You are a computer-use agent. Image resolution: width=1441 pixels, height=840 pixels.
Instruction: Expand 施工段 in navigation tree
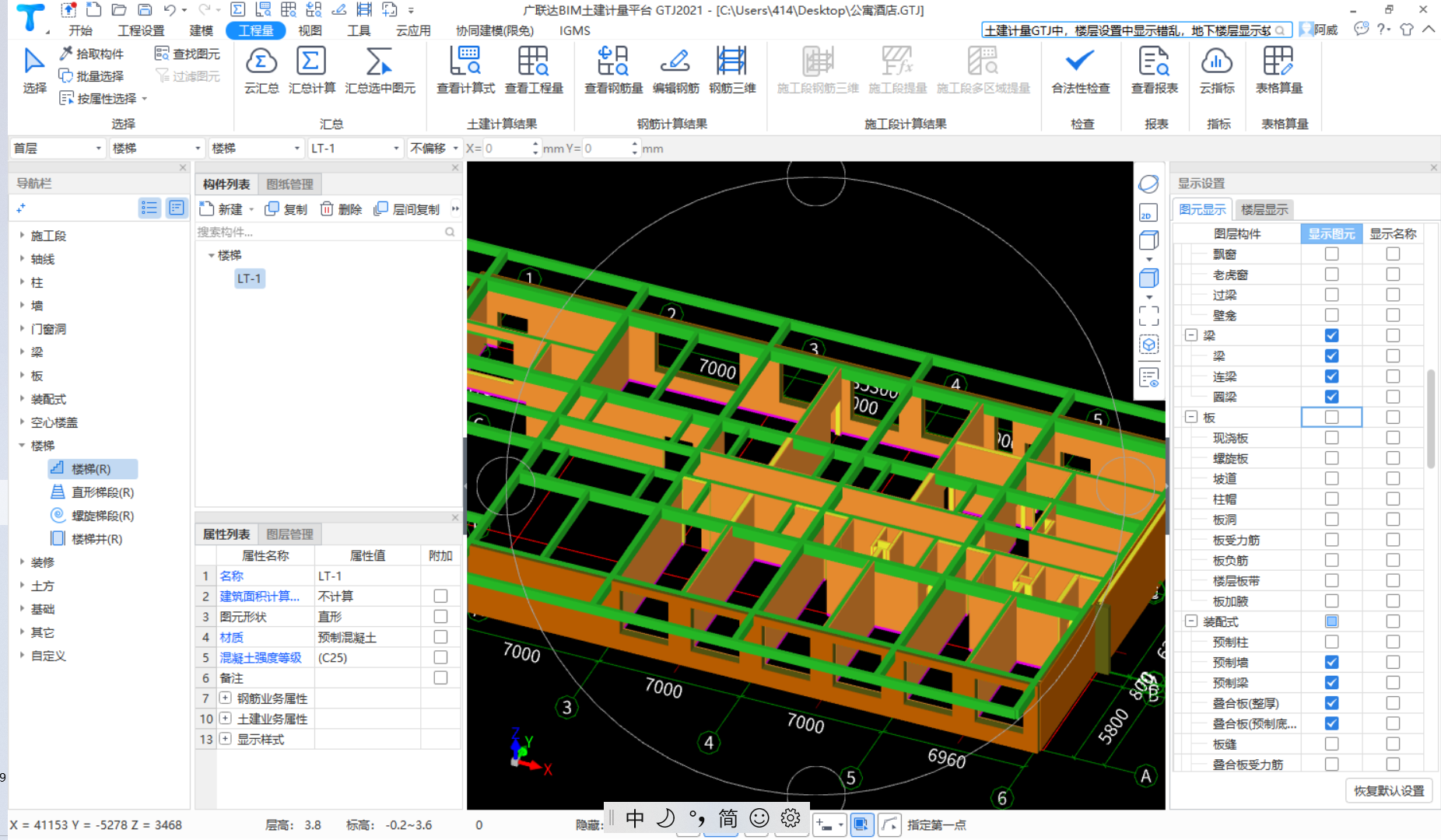coord(22,235)
